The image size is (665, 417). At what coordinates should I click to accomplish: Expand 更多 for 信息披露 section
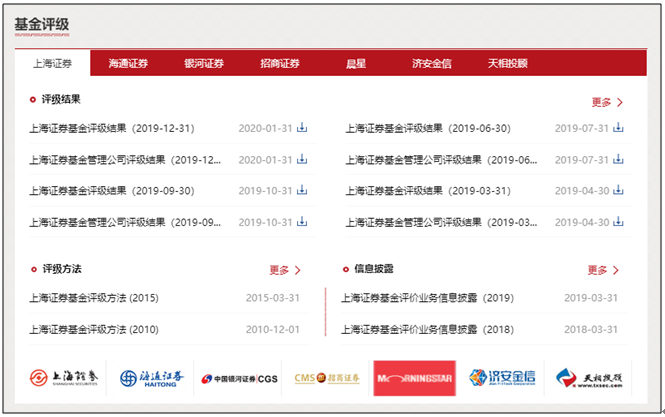[603, 270]
